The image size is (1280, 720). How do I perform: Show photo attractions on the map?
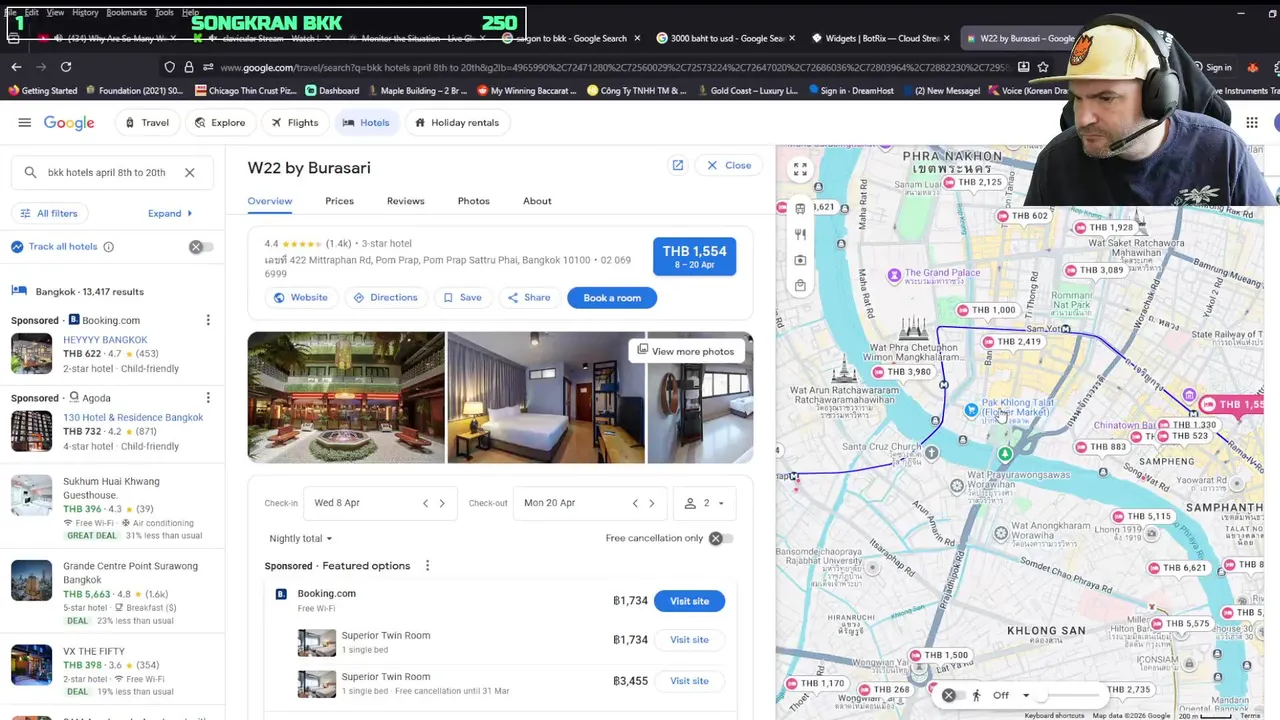click(x=800, y=260)
